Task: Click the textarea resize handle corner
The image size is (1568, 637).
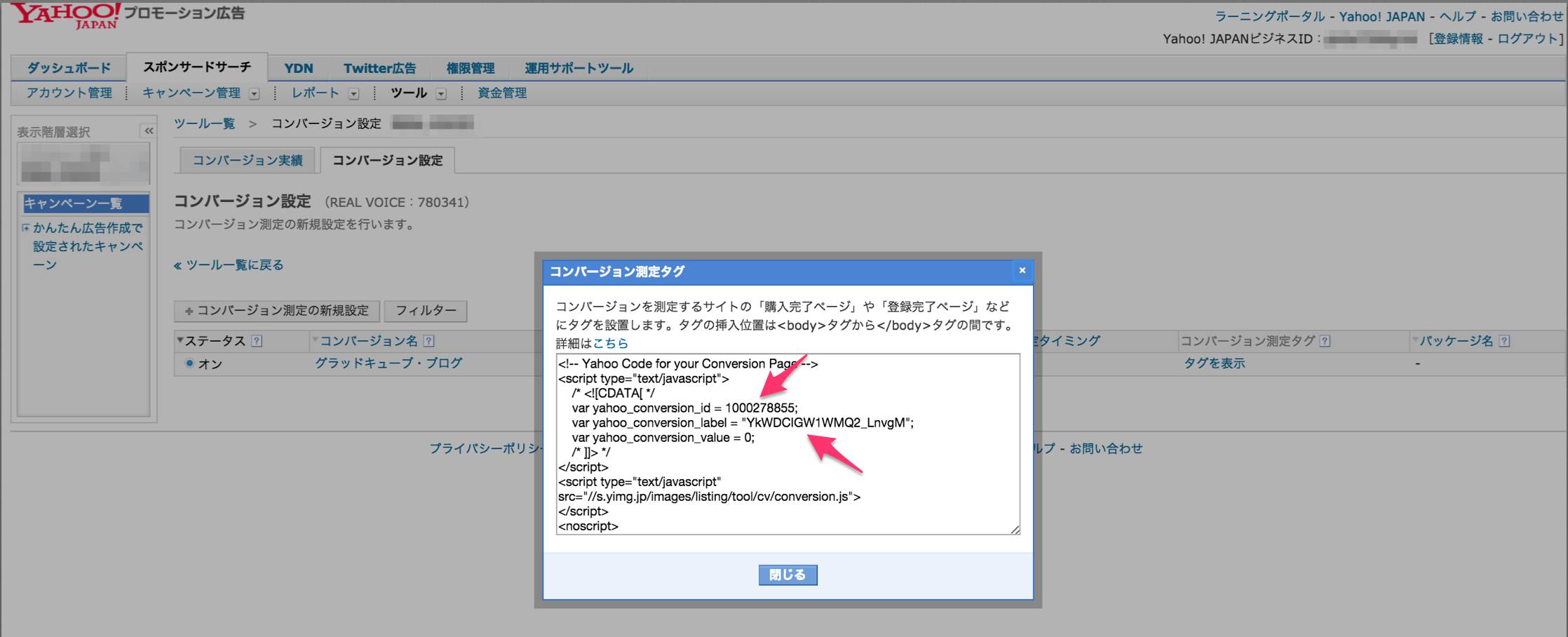Action: pyautogui.click(x=1015, y=530)
